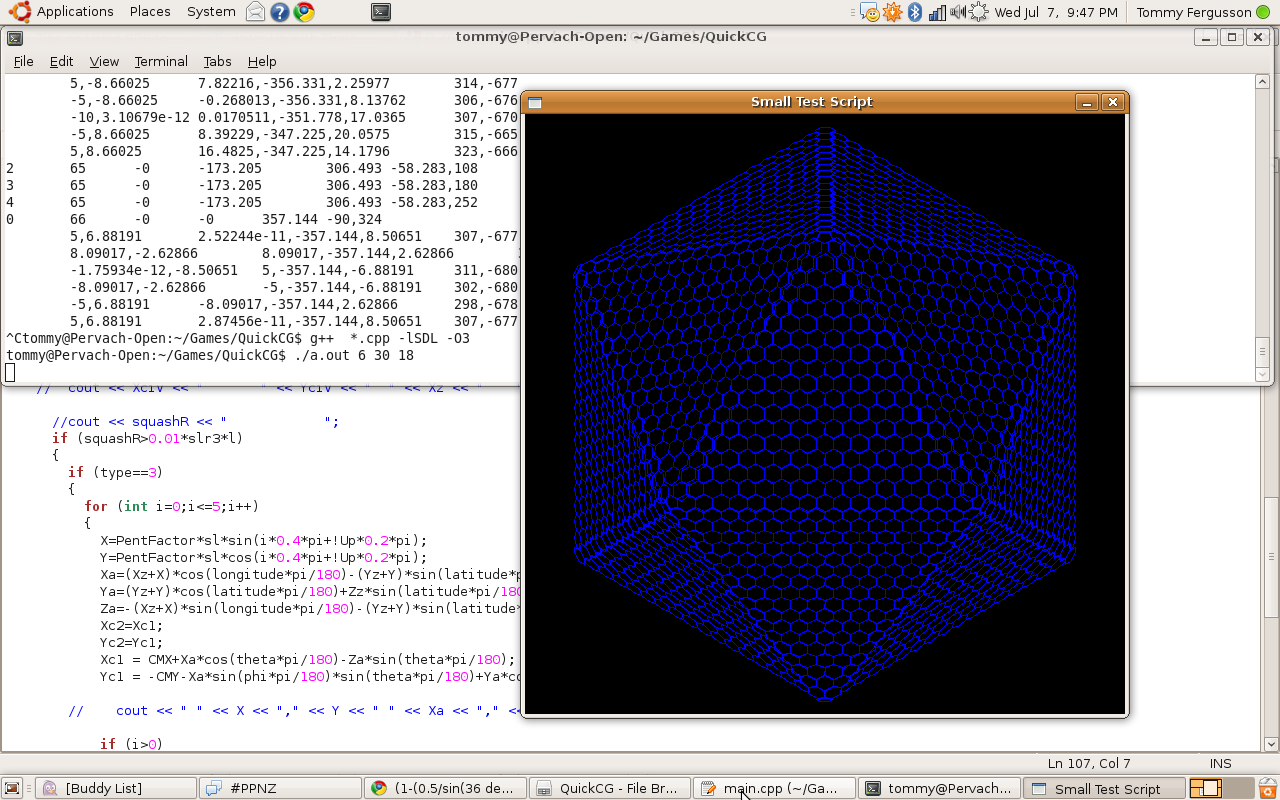Launch Google Chrome from the top panel
Image resolution: width=1280 pixels, height=800 pixels.
click(x=304, y=12)
